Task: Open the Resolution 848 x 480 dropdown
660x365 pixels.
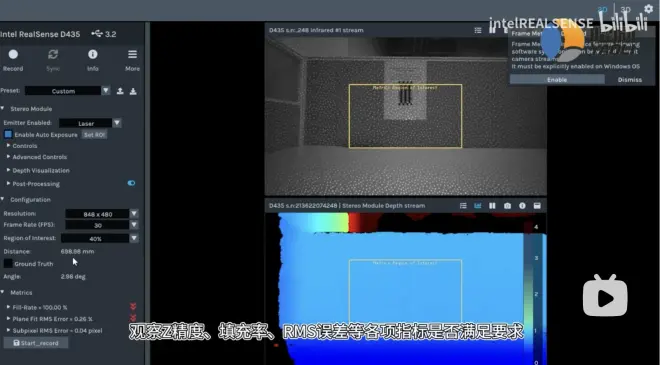Action: [101, 214]
